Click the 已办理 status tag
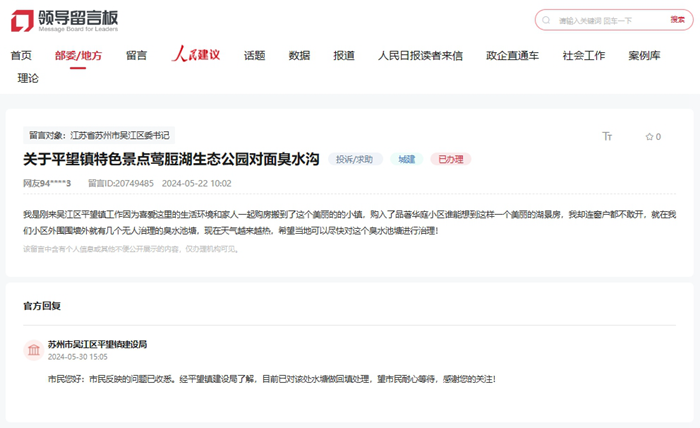 pyautogui.click(x=450, y=159)
